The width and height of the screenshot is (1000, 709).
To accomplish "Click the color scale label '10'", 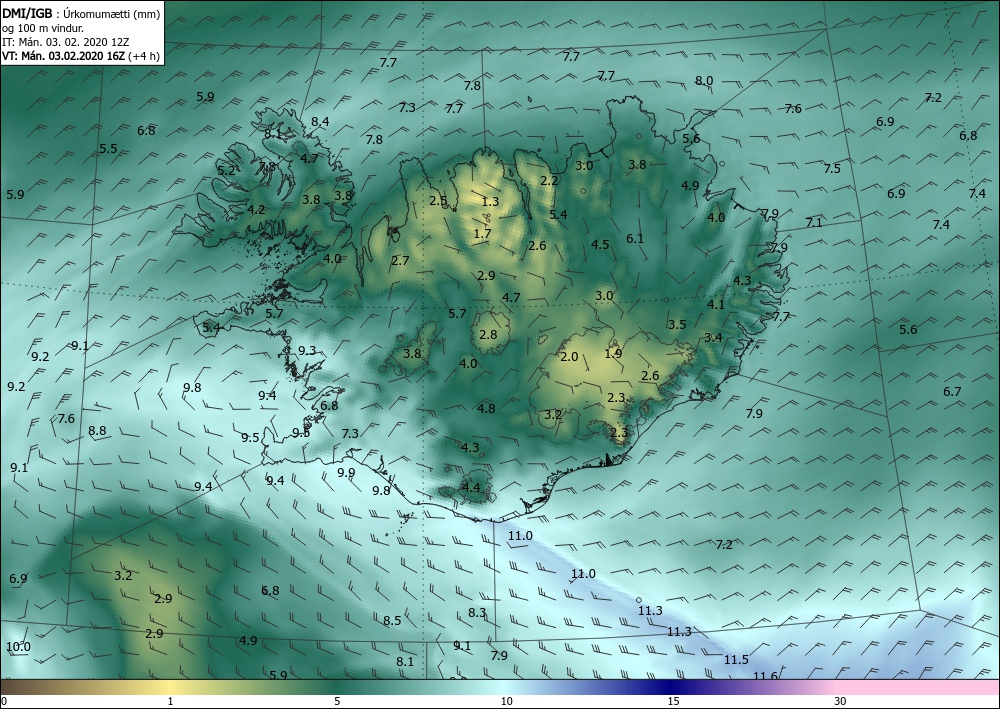I will (x=506, y=701).
